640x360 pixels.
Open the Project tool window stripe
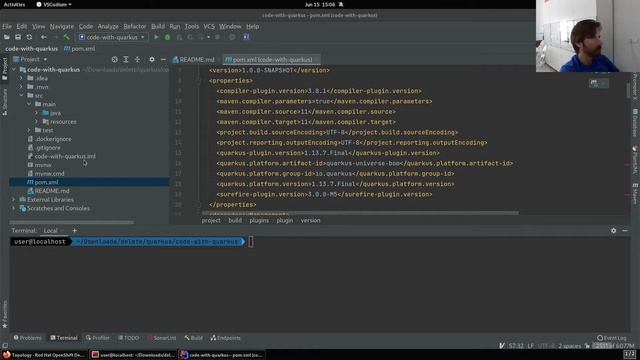[4, 69]
